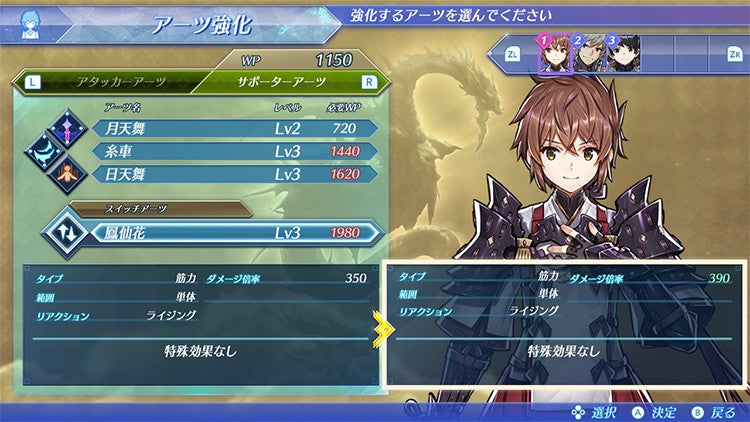This screenshot has height=422, width=750.
Task: Switch to サポーターアーツ tab
Action: pos(281,82)
